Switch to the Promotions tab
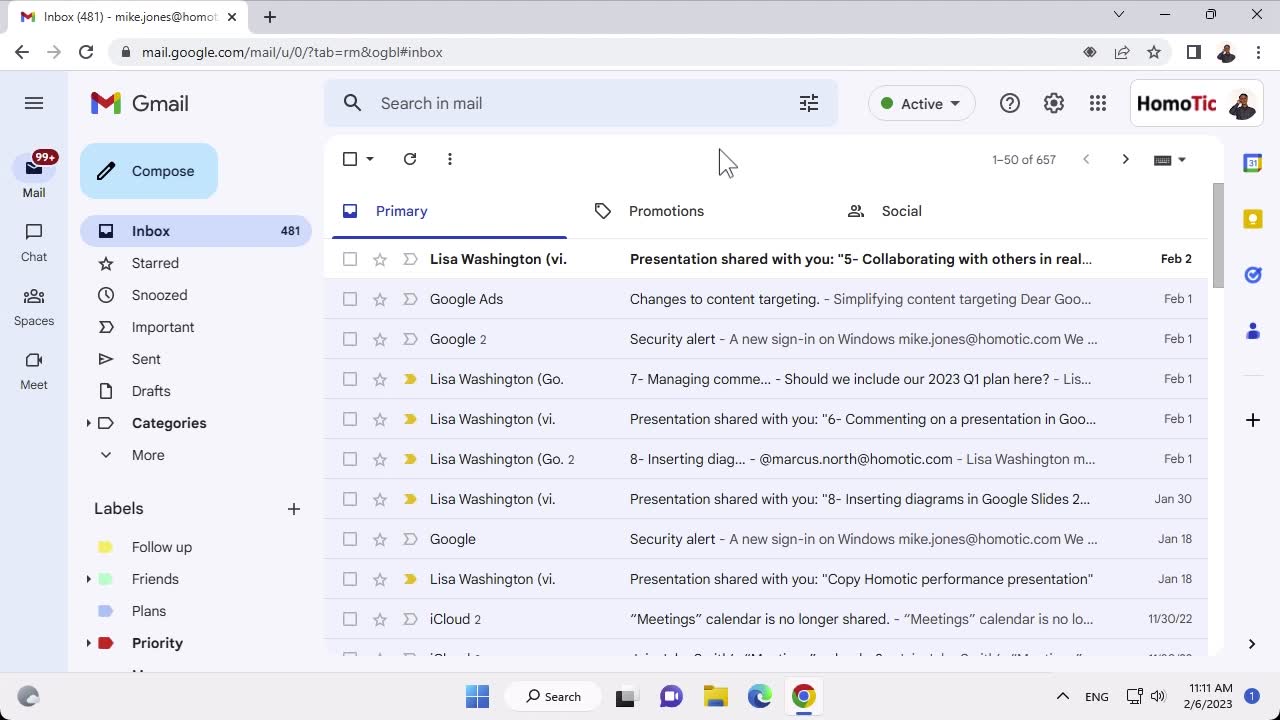This screenshot has height=720, width=1280. point(666,211)
